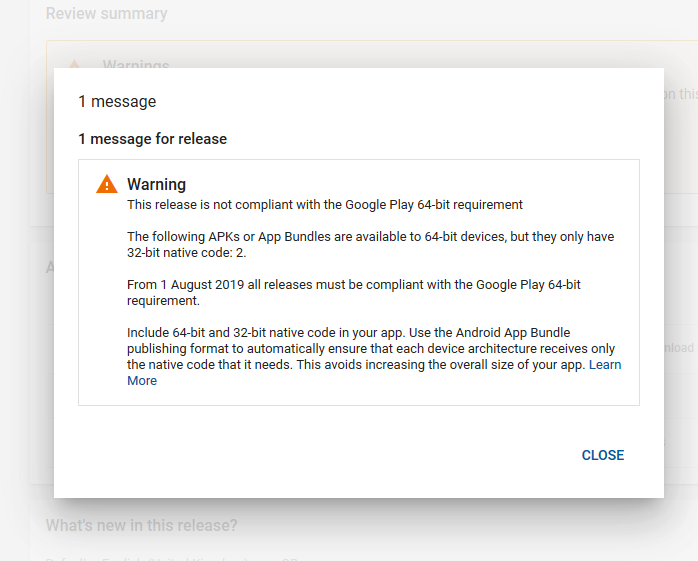This screenshot has width=698, height=561.
Task: Click the orange warning triangle icon
Action: tap(107, 184)
